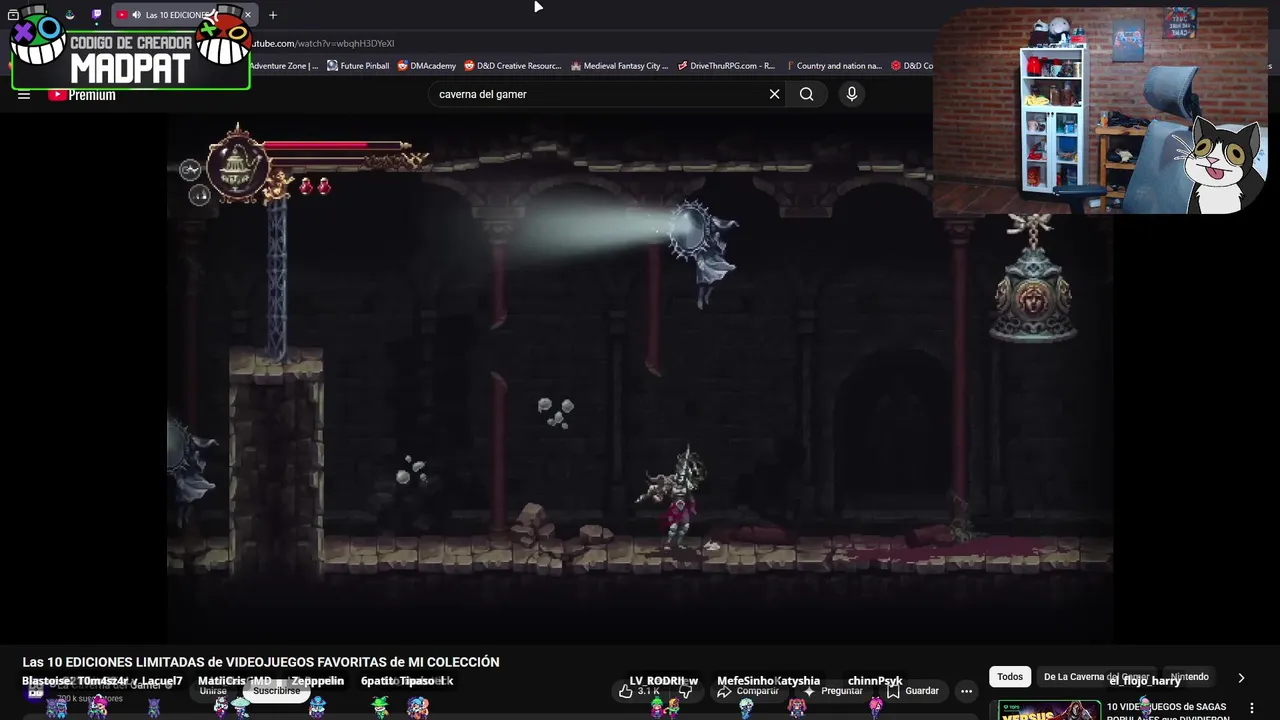
Task: Open the Medieval Fantasy City bookmark
Action: pos(619,66)
